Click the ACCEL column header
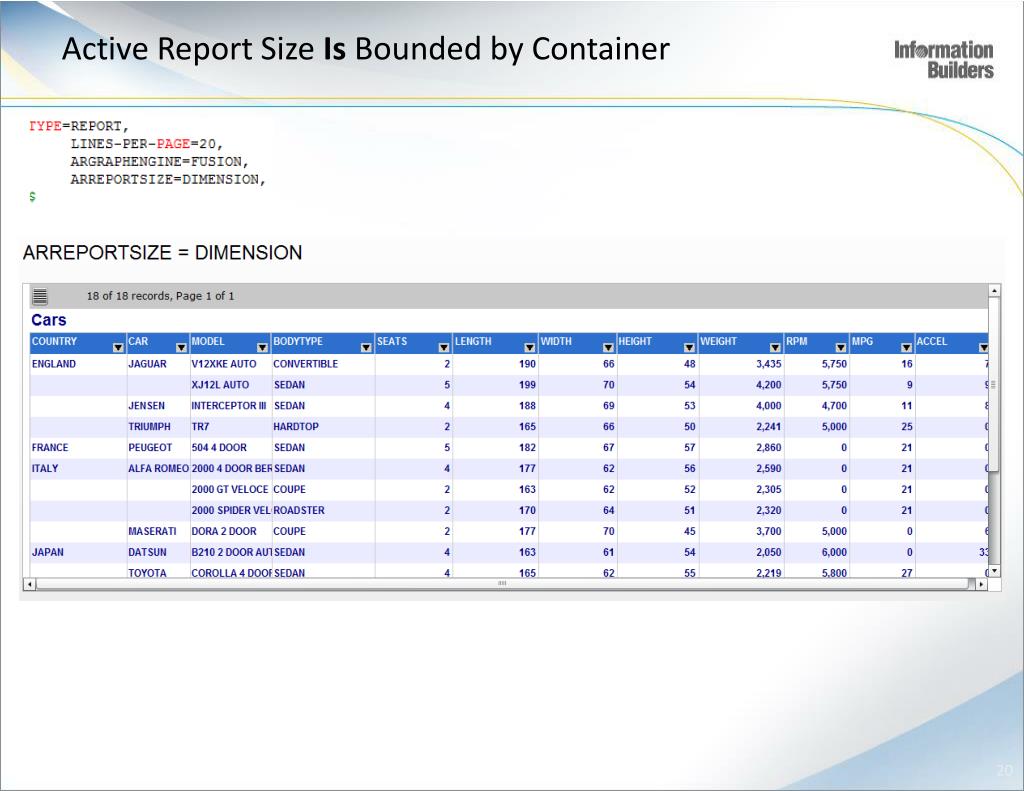Image resolution: width=1024 pixels, height=791 pixels. (952, 342)
